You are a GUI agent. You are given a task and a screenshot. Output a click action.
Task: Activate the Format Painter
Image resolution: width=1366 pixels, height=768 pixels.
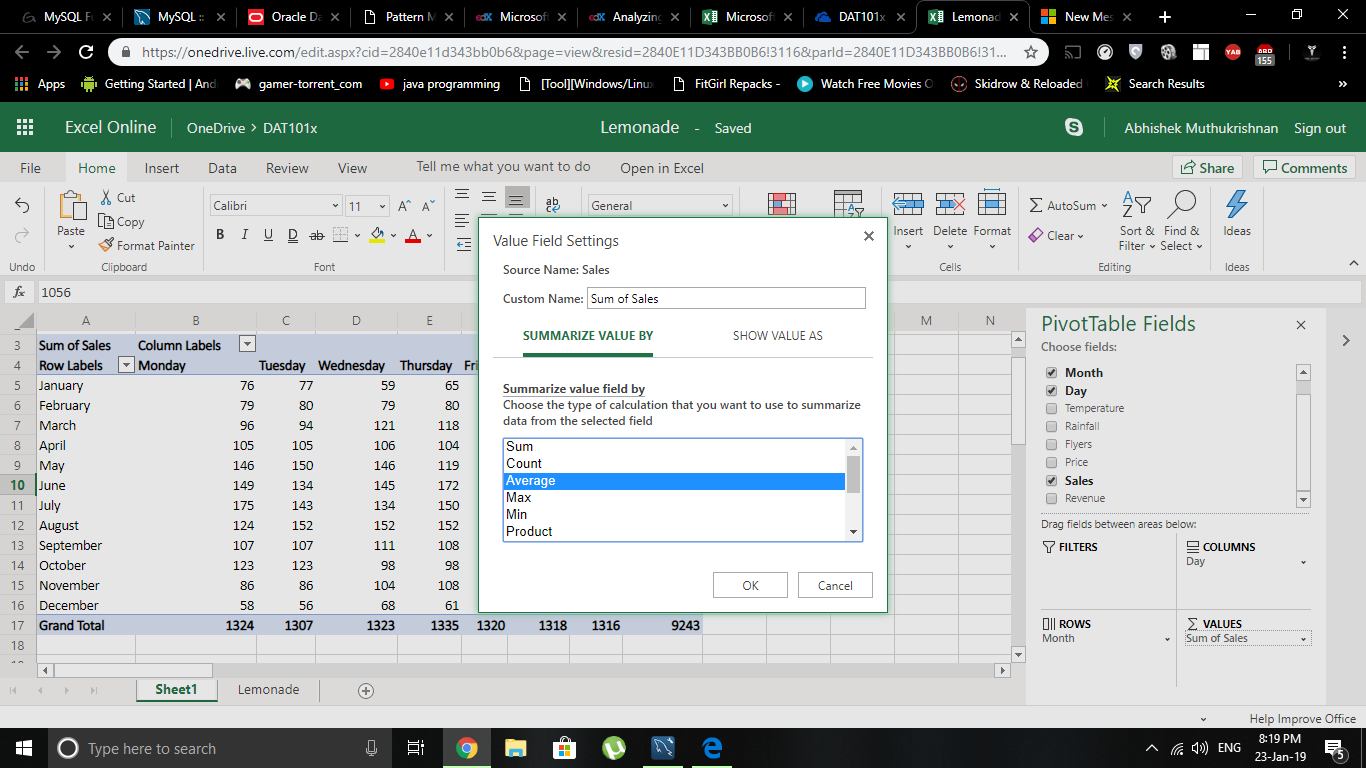[x=146, y=245]
